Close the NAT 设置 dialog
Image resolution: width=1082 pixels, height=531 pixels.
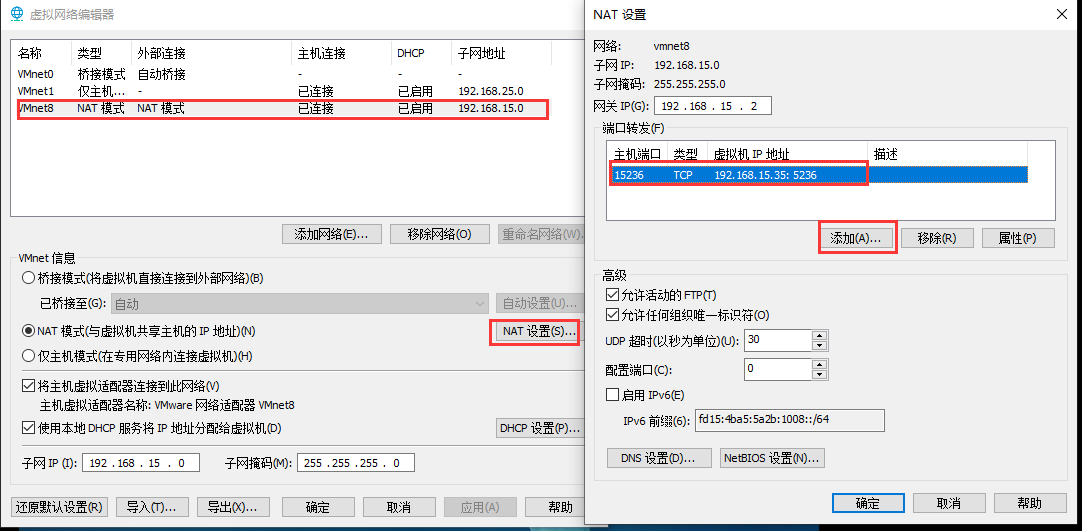click(x=1061, y=14)
